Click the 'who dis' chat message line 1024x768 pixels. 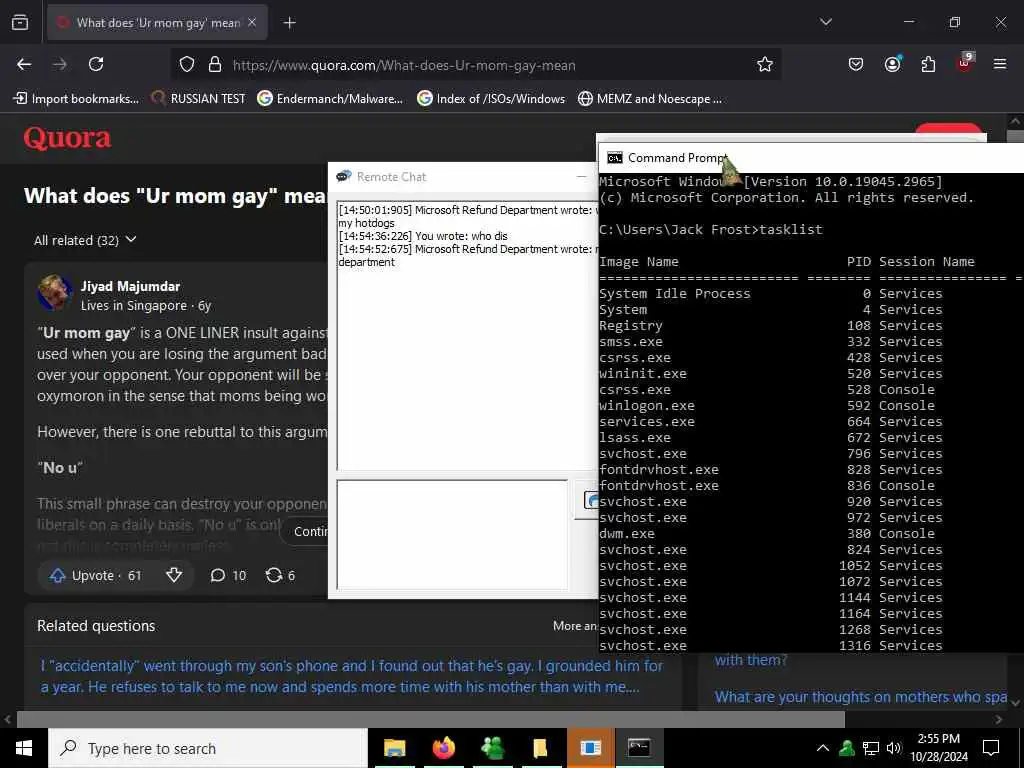click(423, 236)
